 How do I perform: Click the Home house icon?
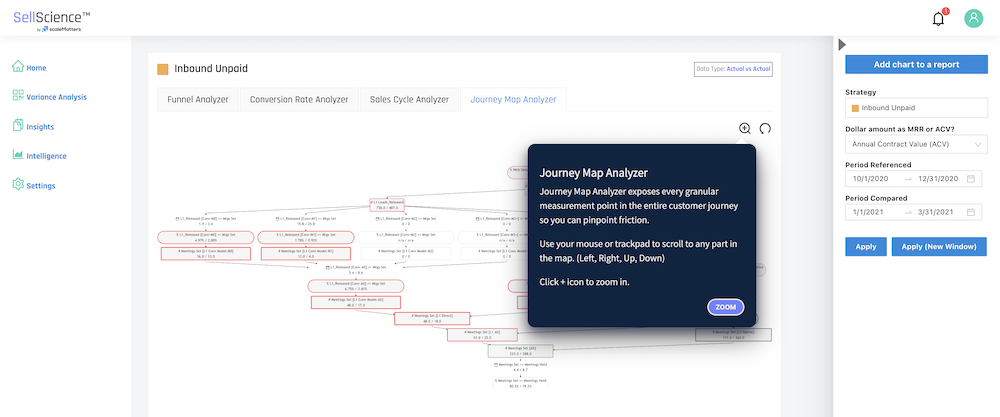pos(18,66)
